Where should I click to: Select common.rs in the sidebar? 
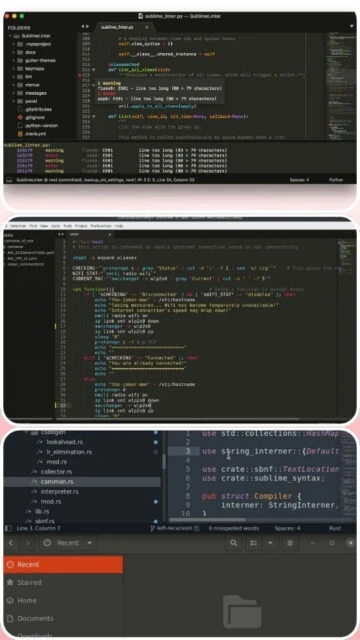point(82,482)
